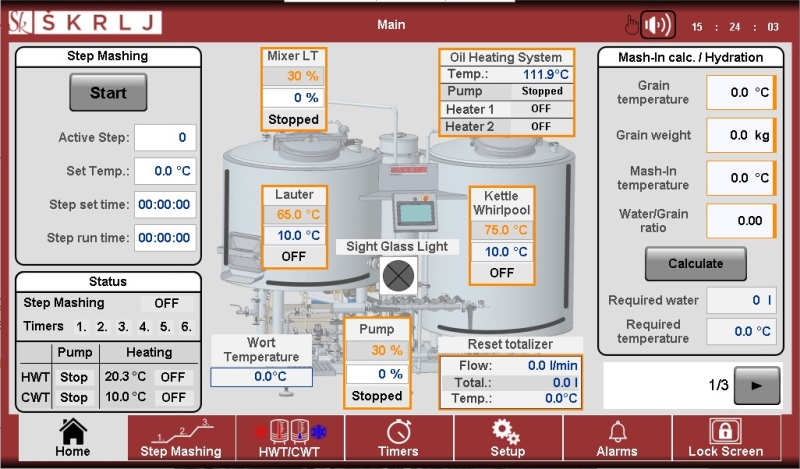Edit the Water/Grain ratio field

tap(740, 220)
